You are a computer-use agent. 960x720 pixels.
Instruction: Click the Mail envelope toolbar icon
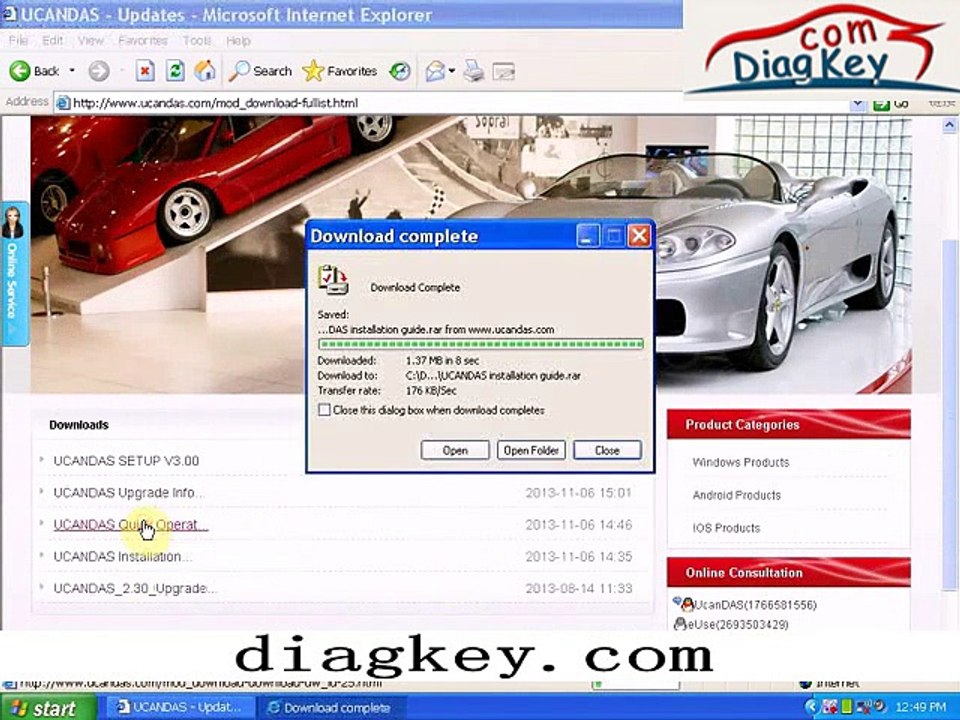point(435,71)
